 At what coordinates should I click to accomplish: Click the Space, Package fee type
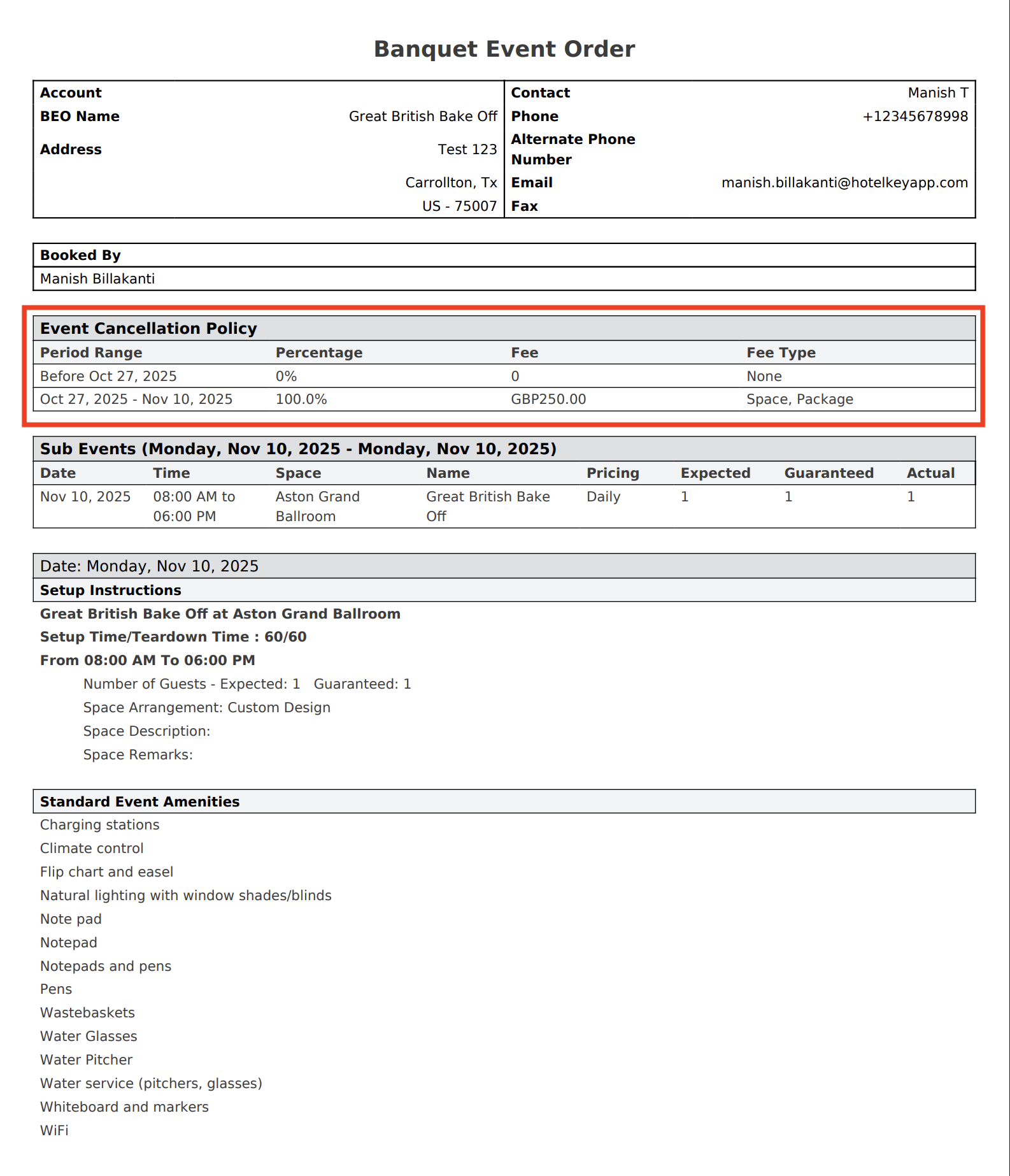tap(799, 399)
